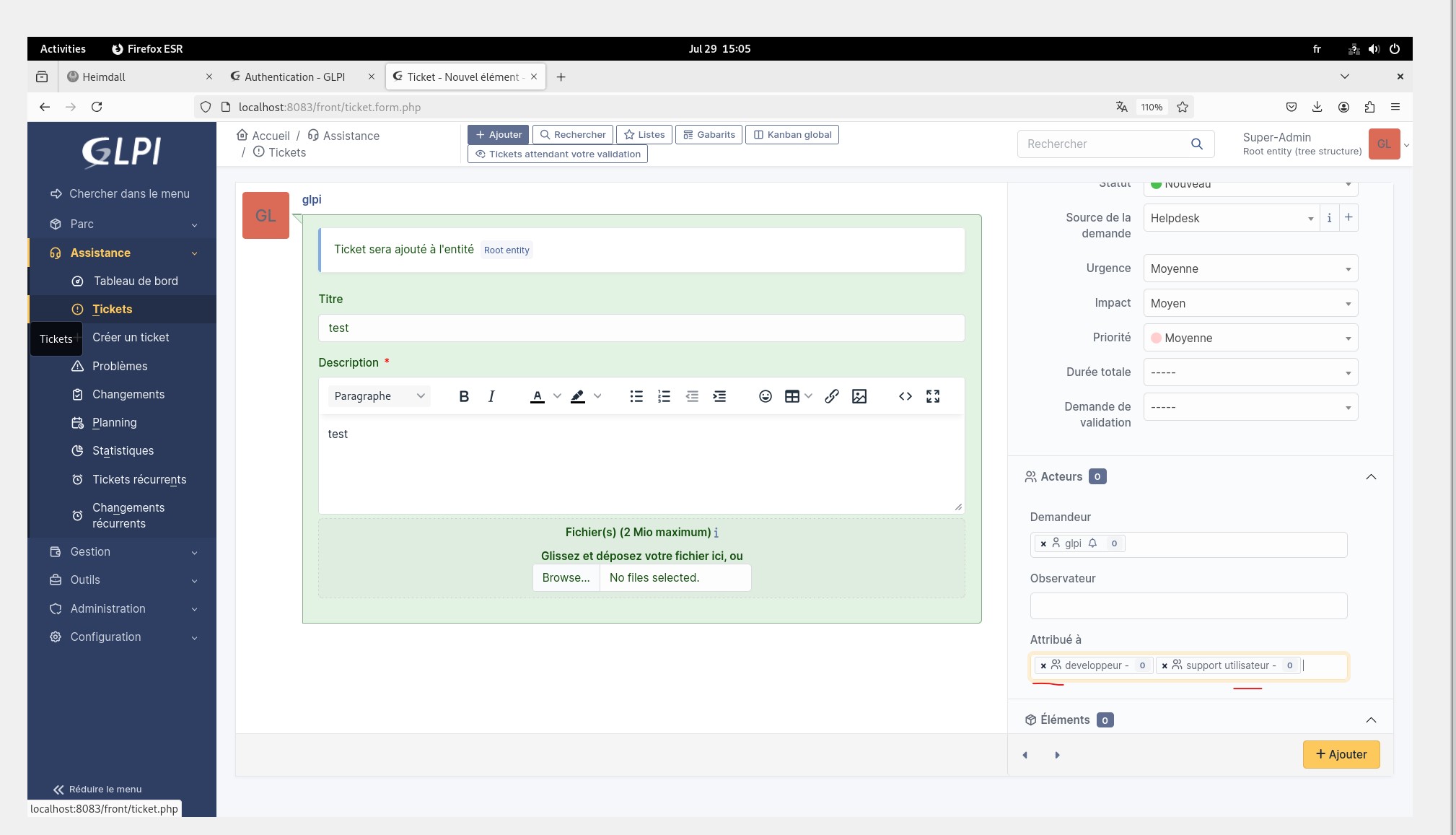Viewport: 1456px width, 835px height.
Task: Apply italic formatting in the editor
Action: point(491,396)
